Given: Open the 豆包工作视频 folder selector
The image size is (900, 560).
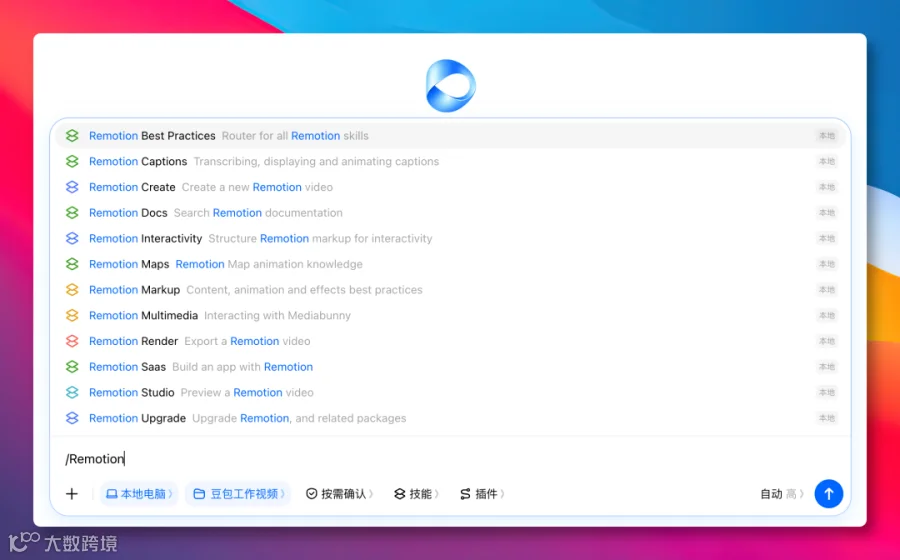Looking at the screenshot, I should (x=238, y=494).
